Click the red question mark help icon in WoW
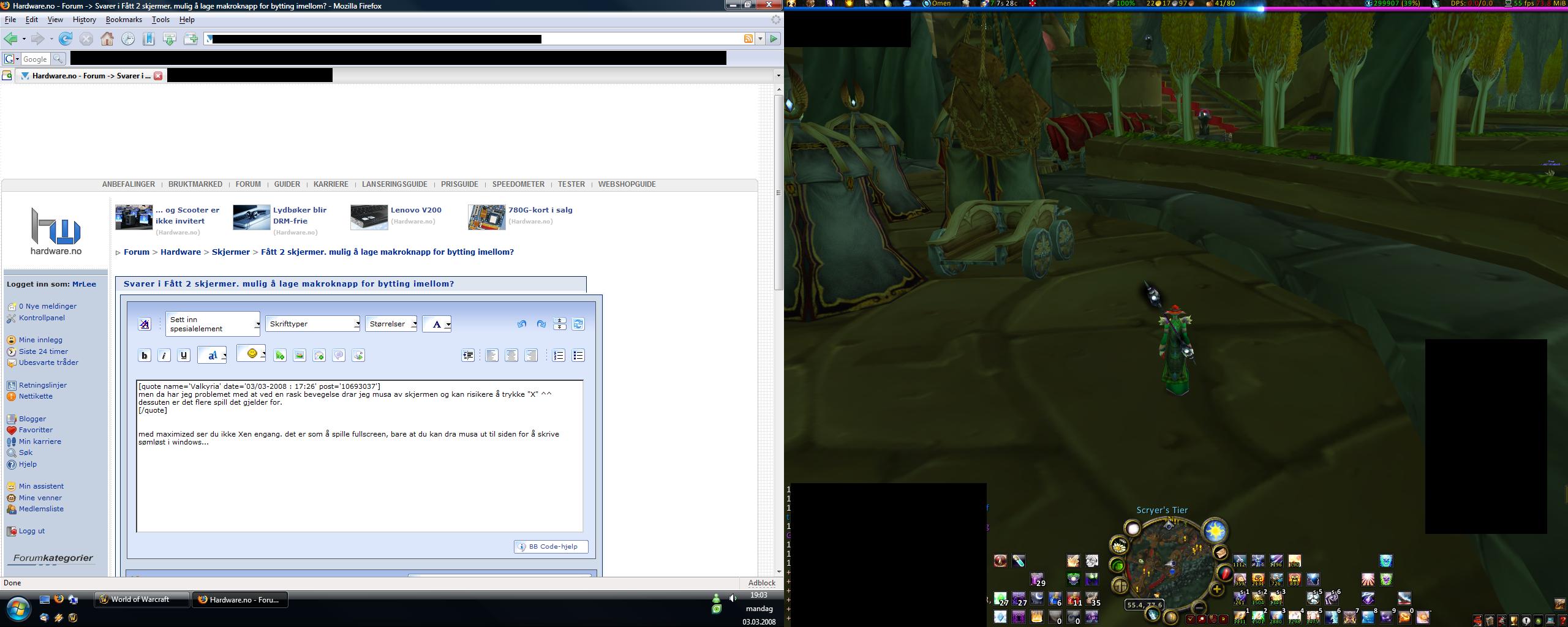The image size is (1568, 627). tap(1562, 620)
